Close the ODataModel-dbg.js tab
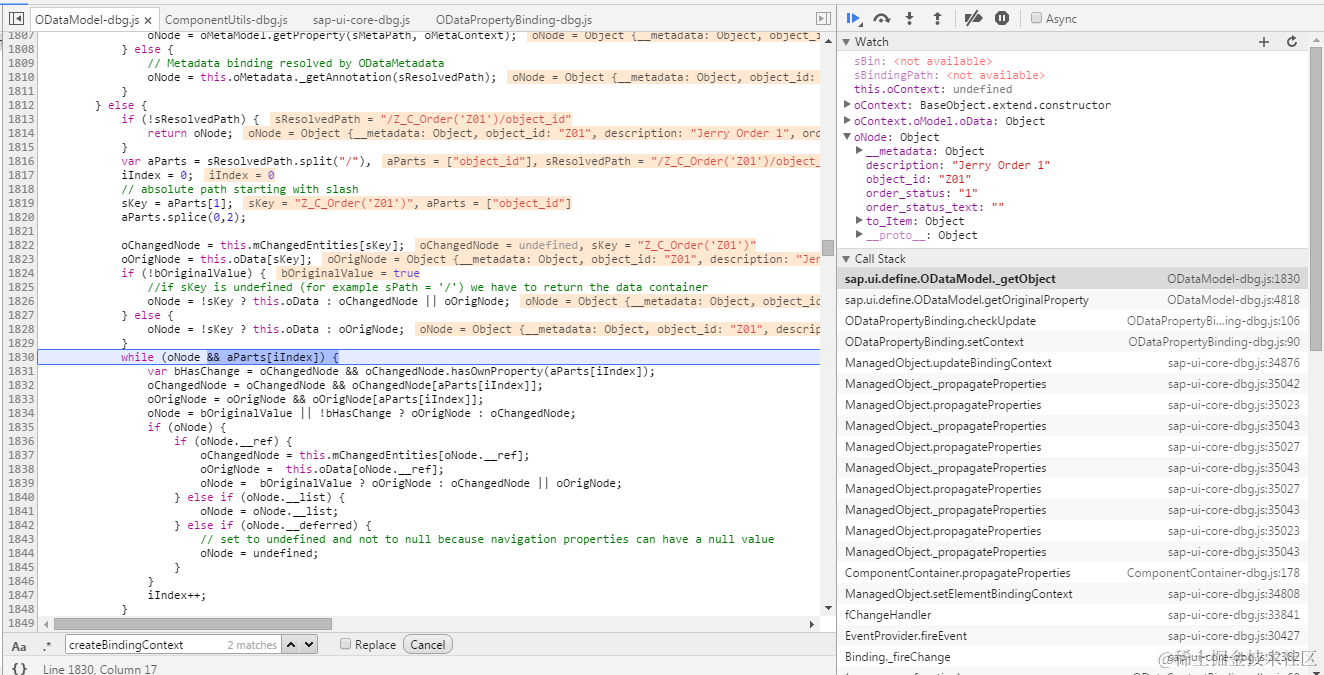Viewport: 1324px width, 675px height. (148, 20)
